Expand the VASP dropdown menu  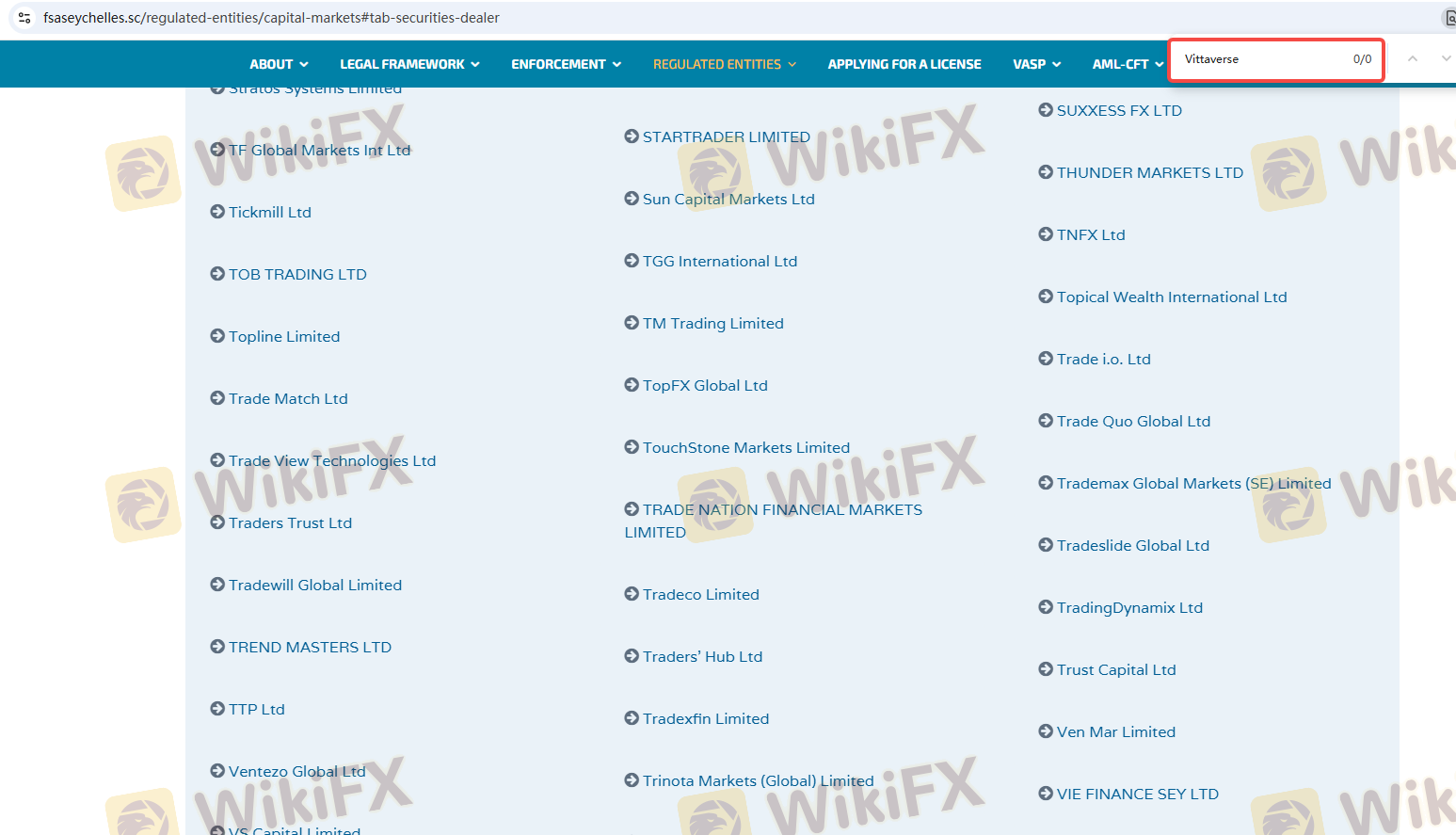point(1036,64)
